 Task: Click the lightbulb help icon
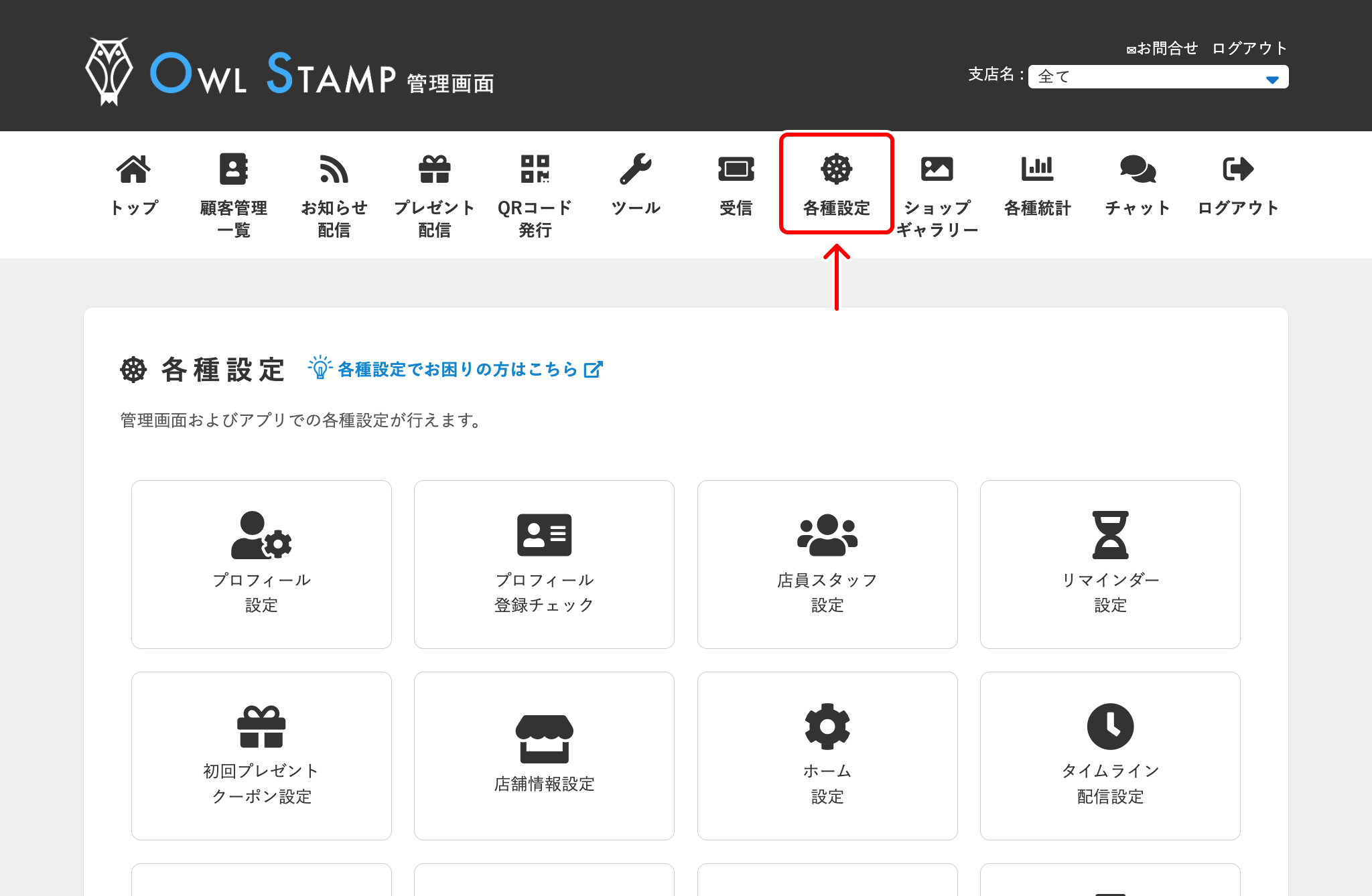pos(320,368)
